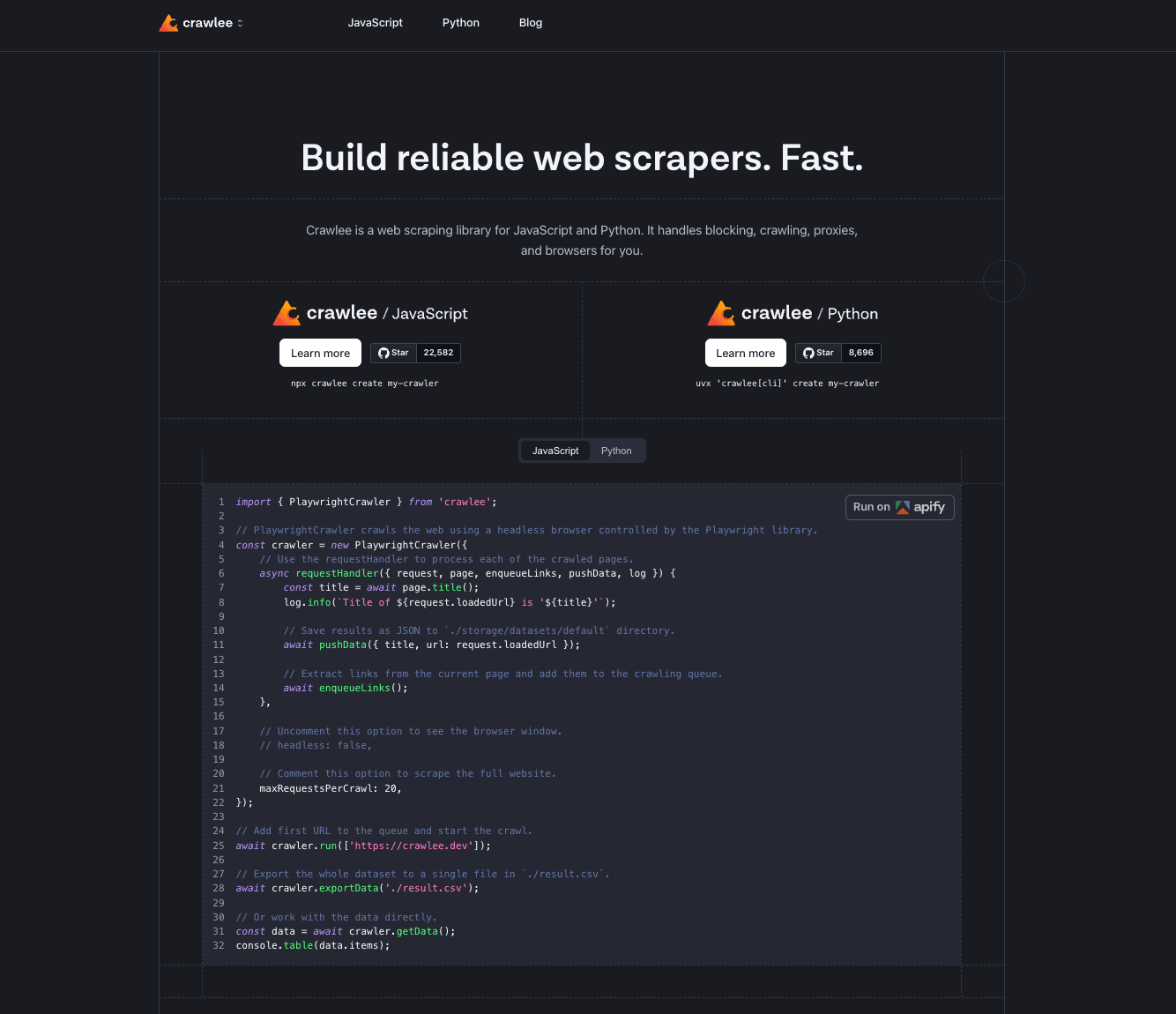Click the "uvx 'crawlee[cli]' create my-crawler" command
Screen dimensions: 1176x1014
[787, 384]
